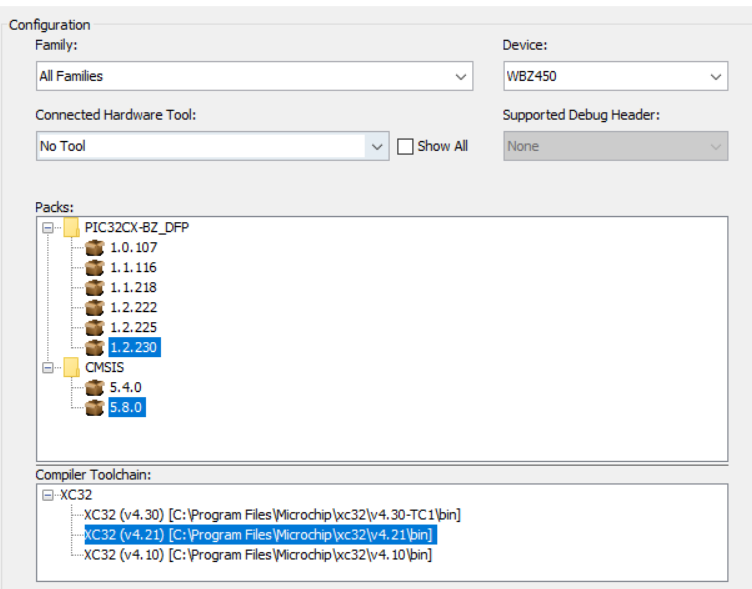Enable the Show All checkbox

pos(405,146)
